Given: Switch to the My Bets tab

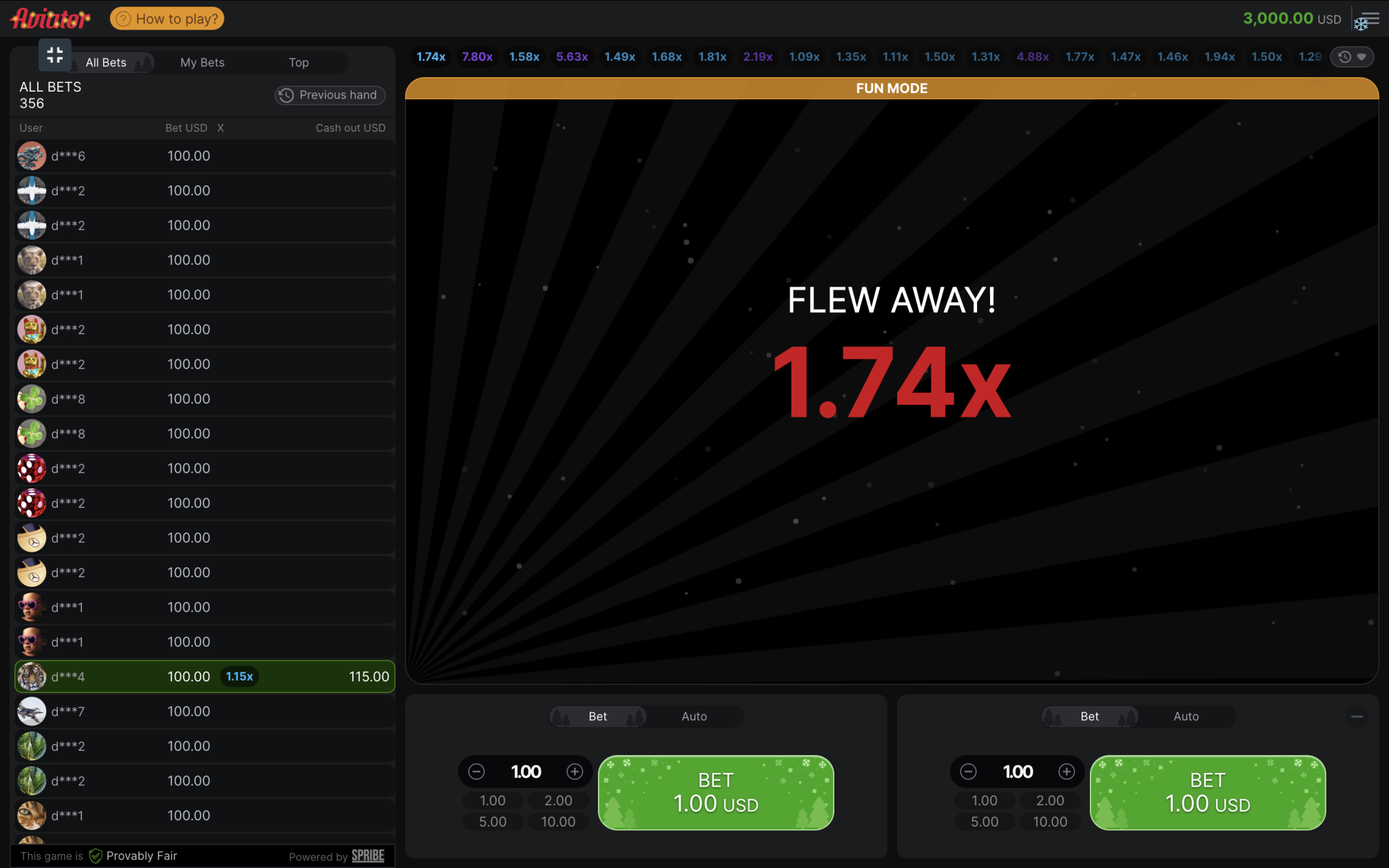Looking at the screenshot, I should (203, 63).
